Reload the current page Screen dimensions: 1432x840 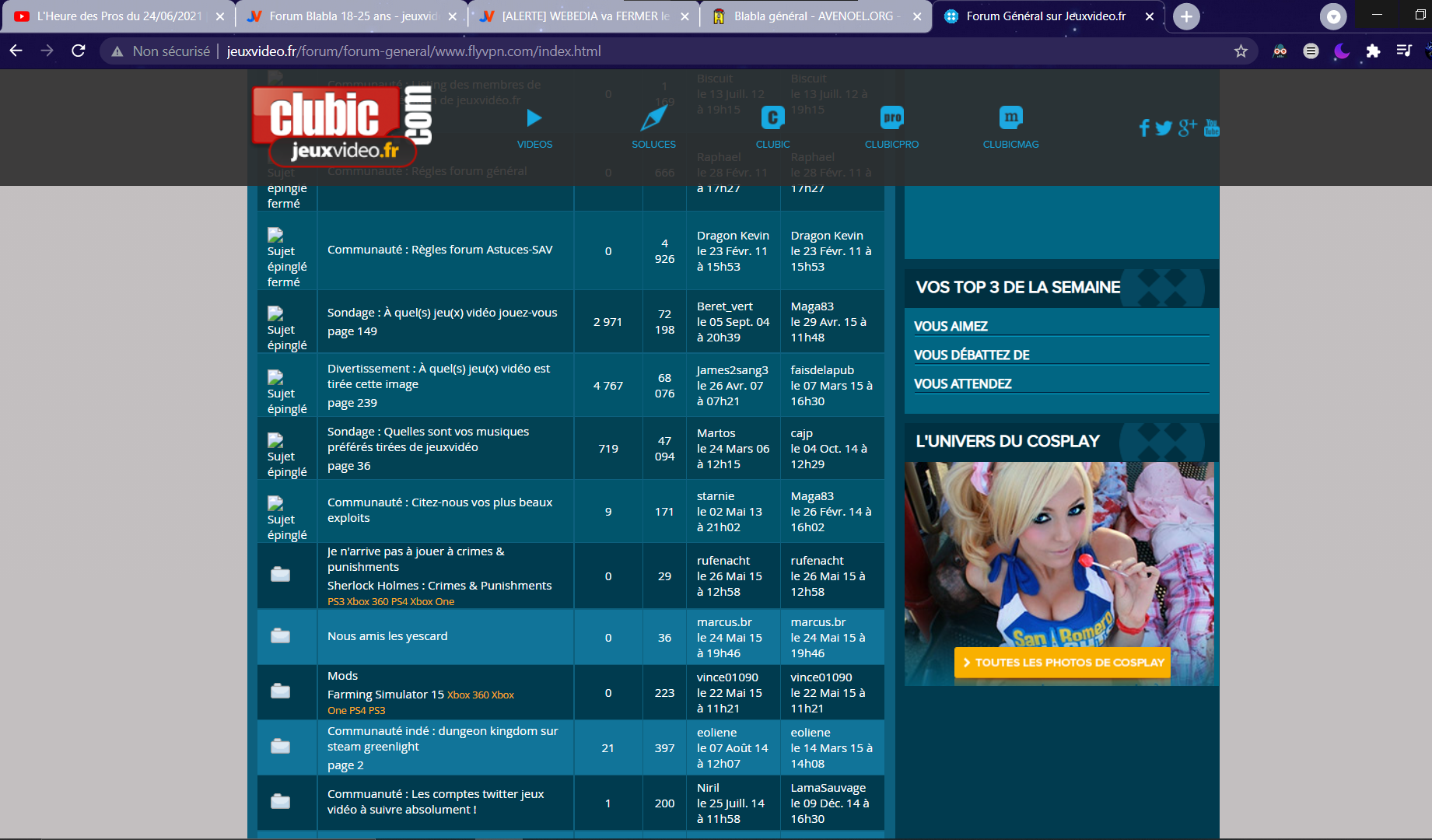point(78,51)
